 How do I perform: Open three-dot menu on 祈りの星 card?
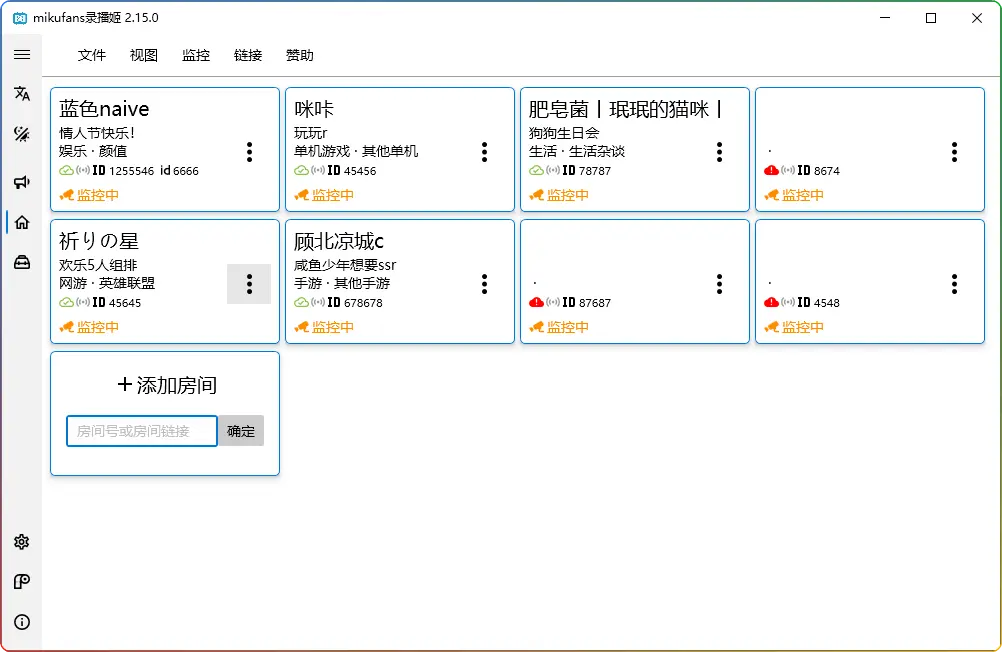pos(249,284)
